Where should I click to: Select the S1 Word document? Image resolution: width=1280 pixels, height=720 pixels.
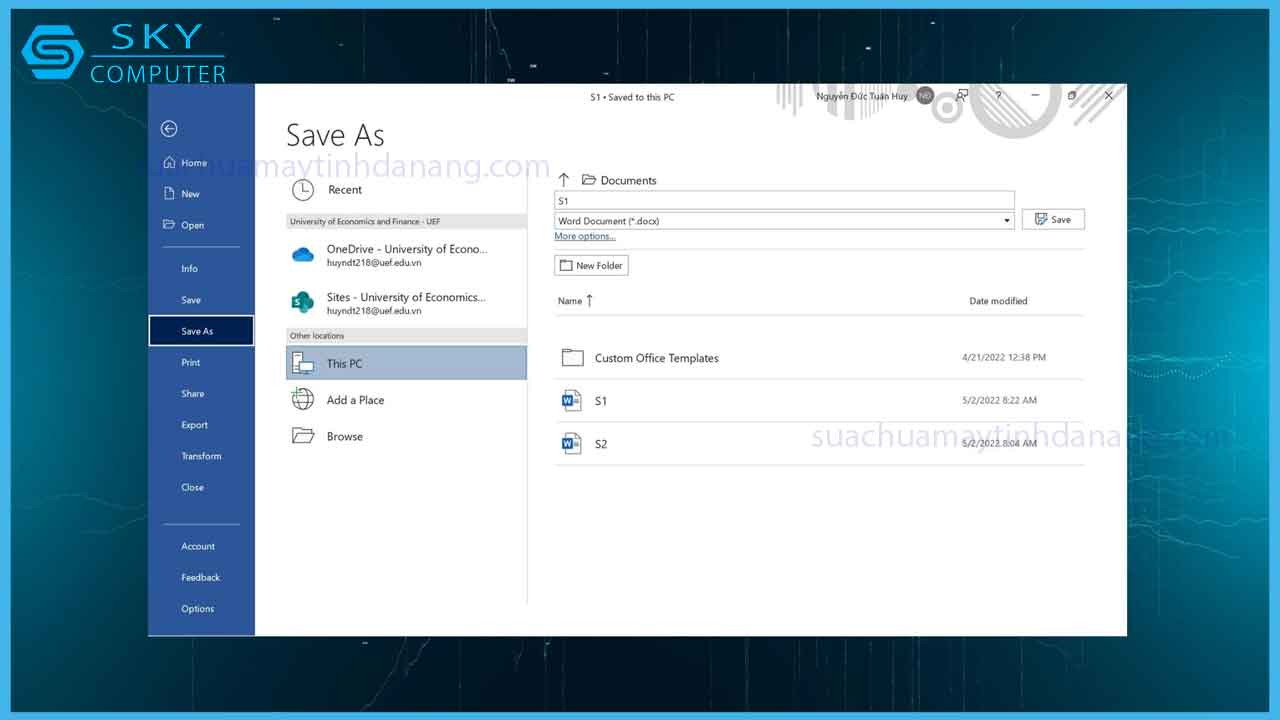click(819, 401)
